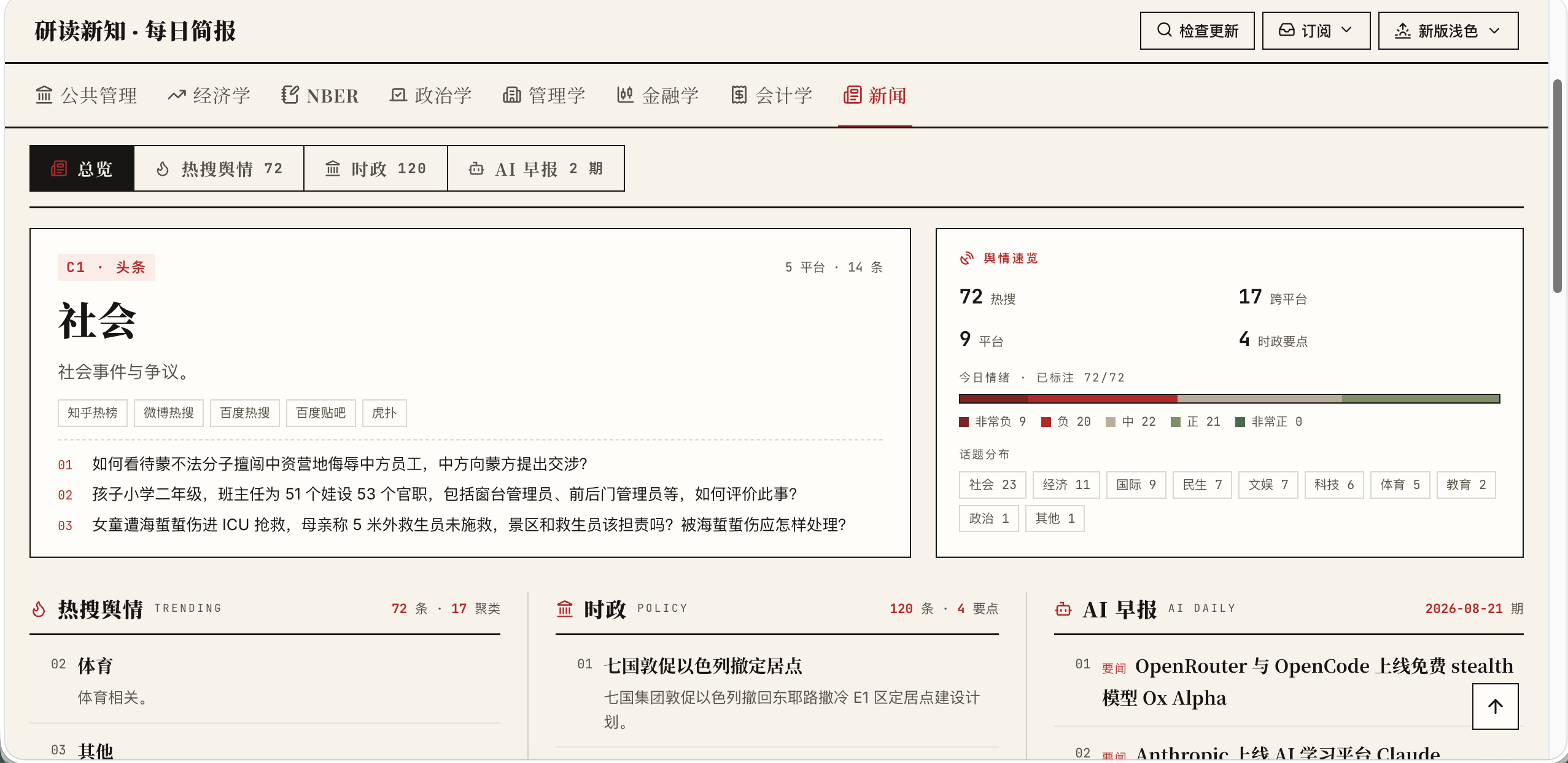Image resolution: width=1568 pixels, height=763 pixels.
Task: Click the 微博热搜 platform tag
Action: pyautogui.click(x=169, y=413)
